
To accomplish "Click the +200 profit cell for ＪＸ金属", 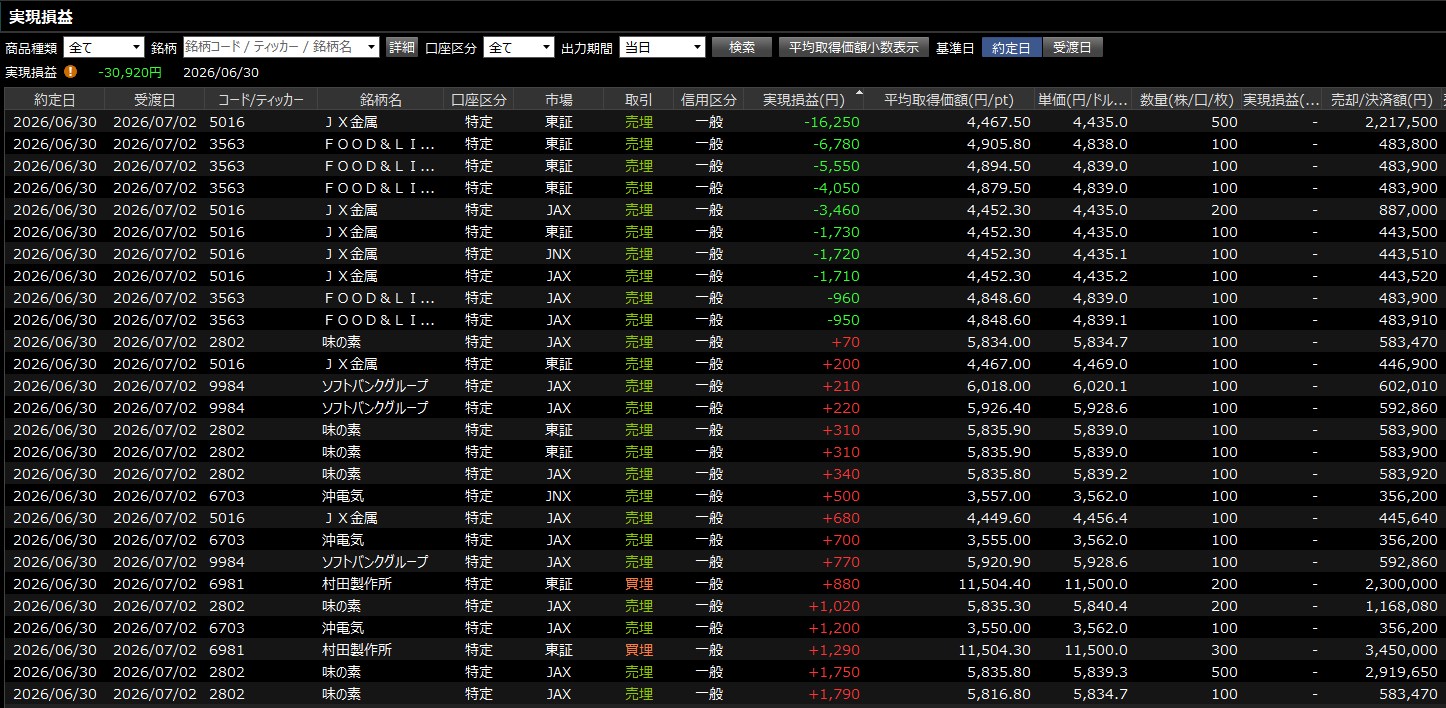I will (x=841, y=364).
